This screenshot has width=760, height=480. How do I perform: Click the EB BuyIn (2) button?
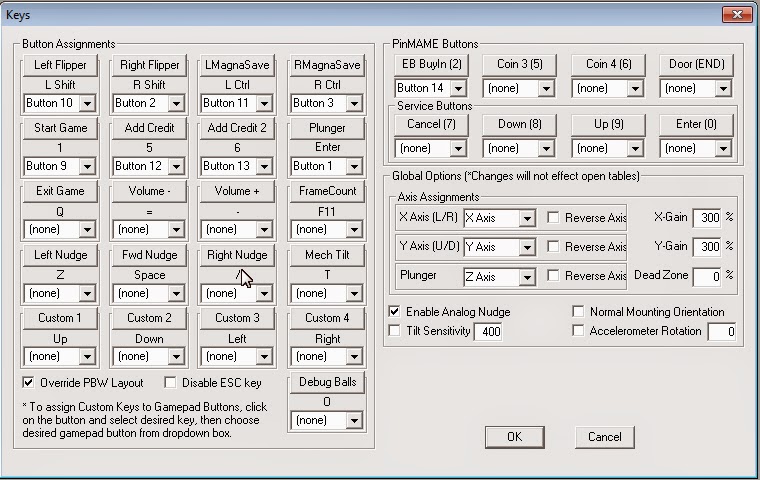[431, 64]
